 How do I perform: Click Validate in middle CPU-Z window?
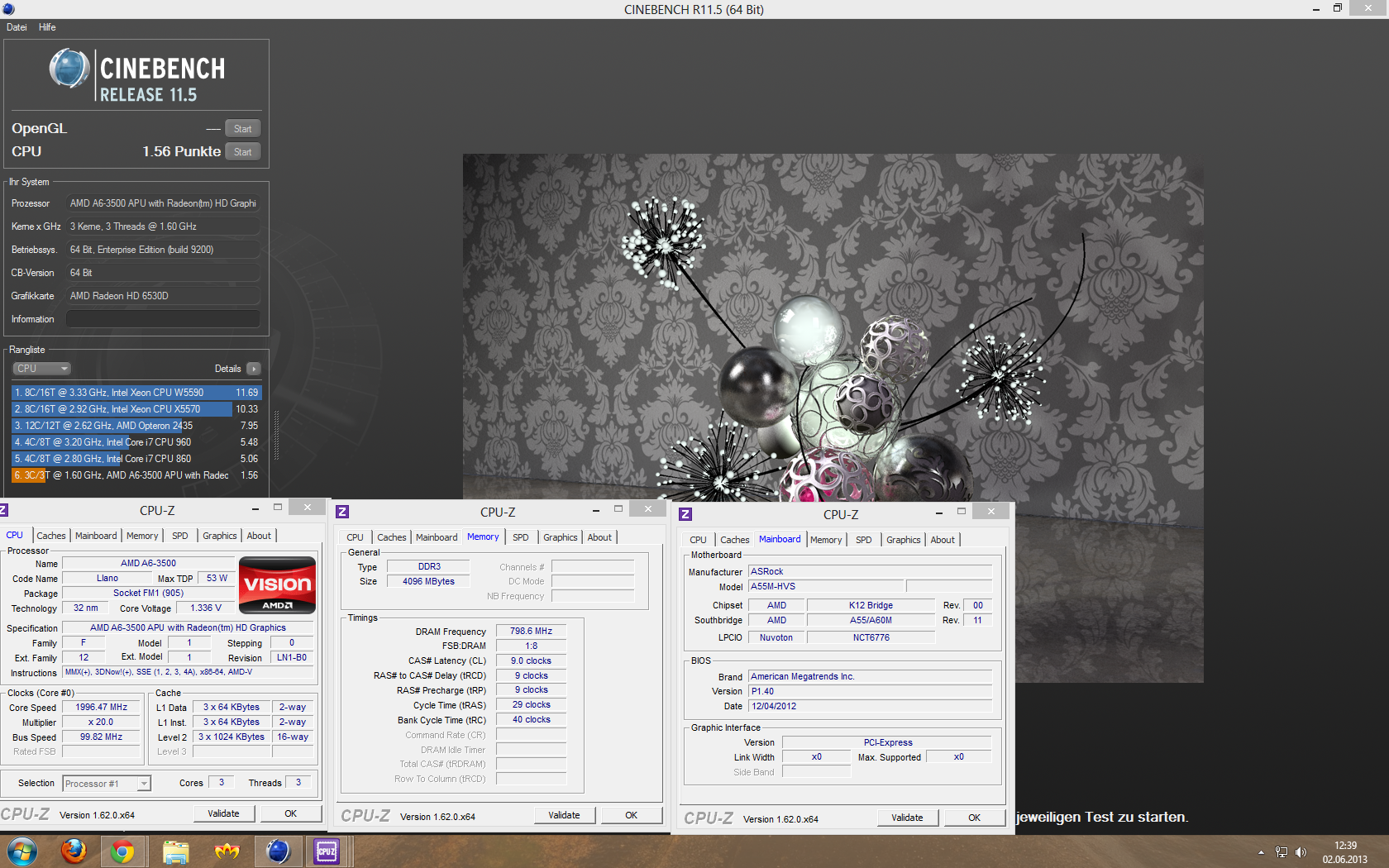point(564,815)
